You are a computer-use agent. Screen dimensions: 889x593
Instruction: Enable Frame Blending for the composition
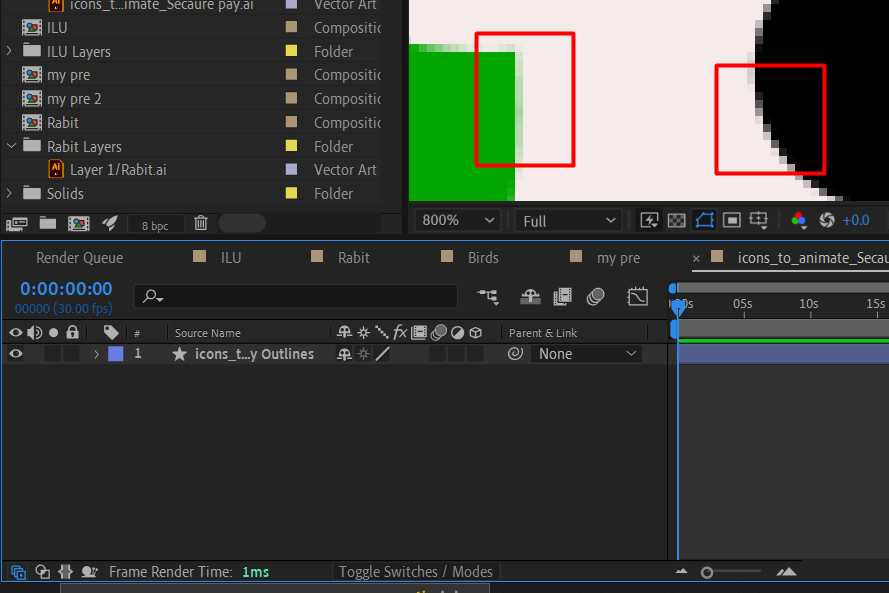tap(562, 296)
